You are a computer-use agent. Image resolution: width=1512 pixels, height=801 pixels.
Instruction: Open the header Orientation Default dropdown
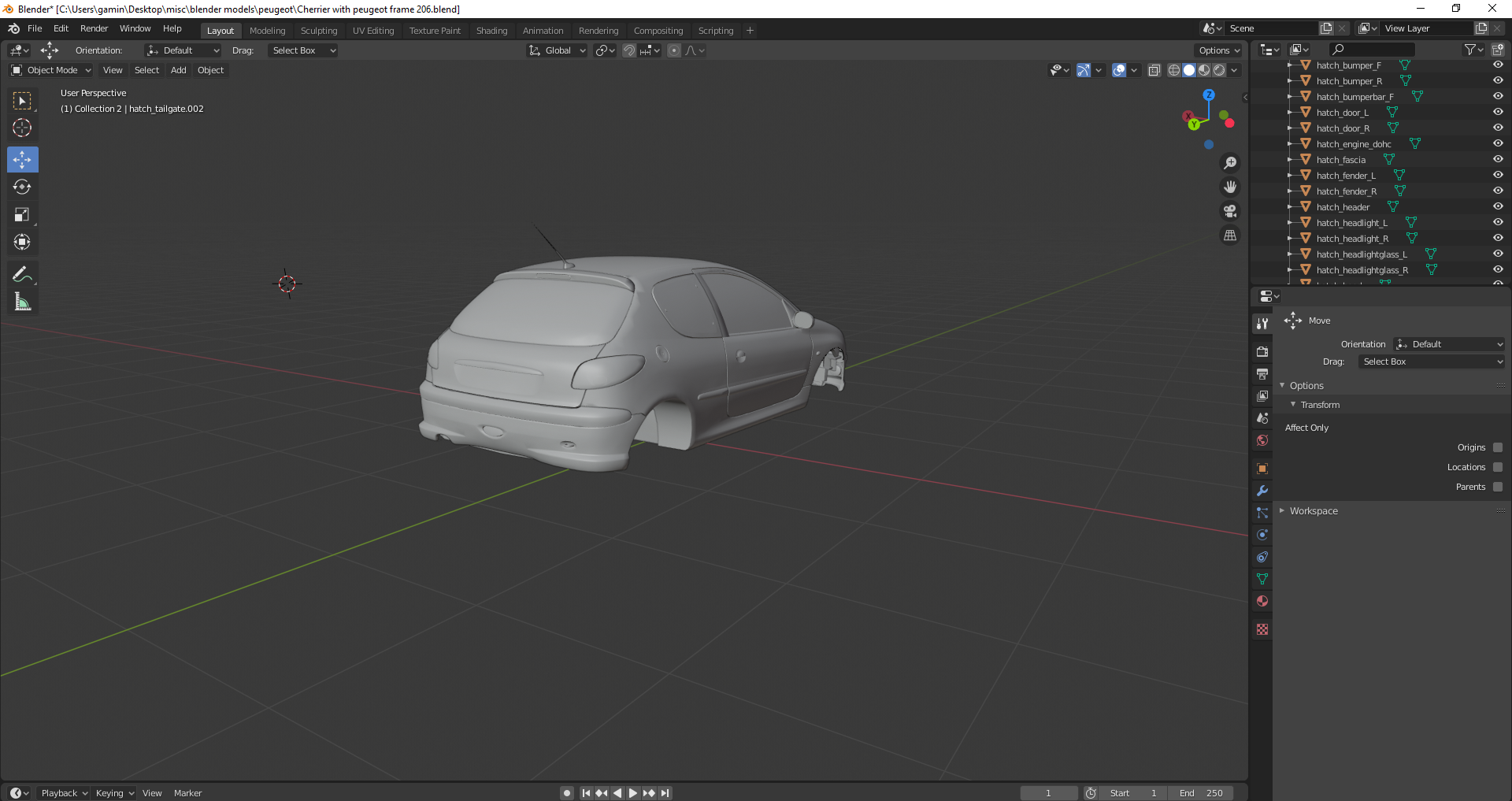(183, 50)
